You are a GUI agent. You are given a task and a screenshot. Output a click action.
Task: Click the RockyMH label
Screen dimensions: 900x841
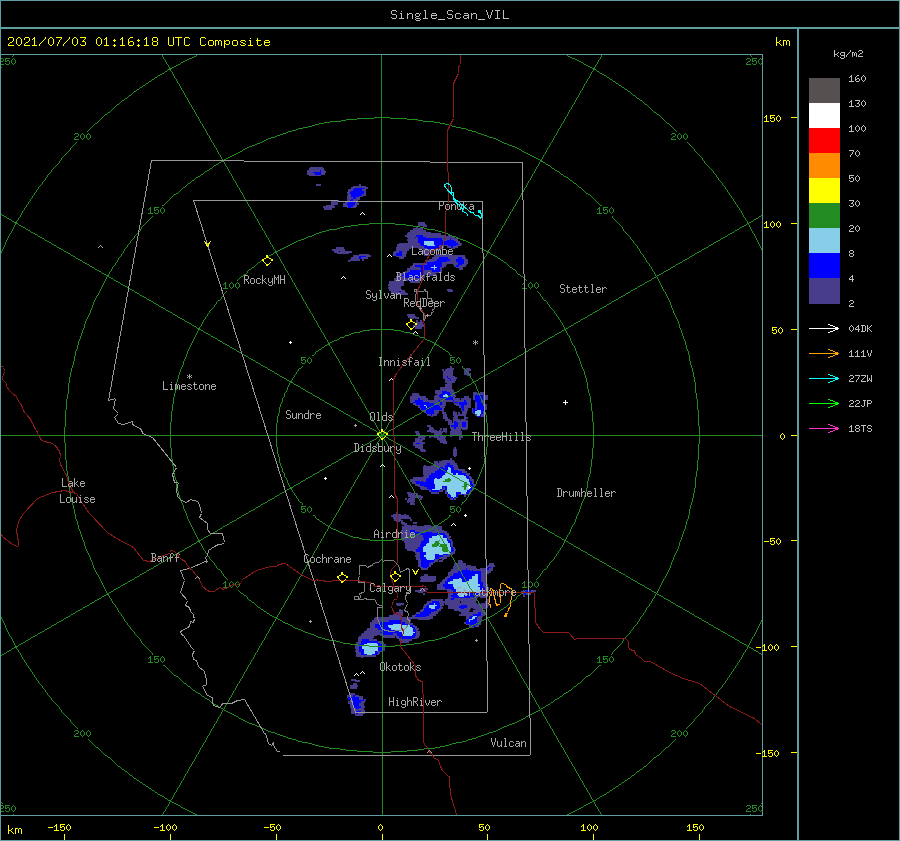tap(264, 280)
